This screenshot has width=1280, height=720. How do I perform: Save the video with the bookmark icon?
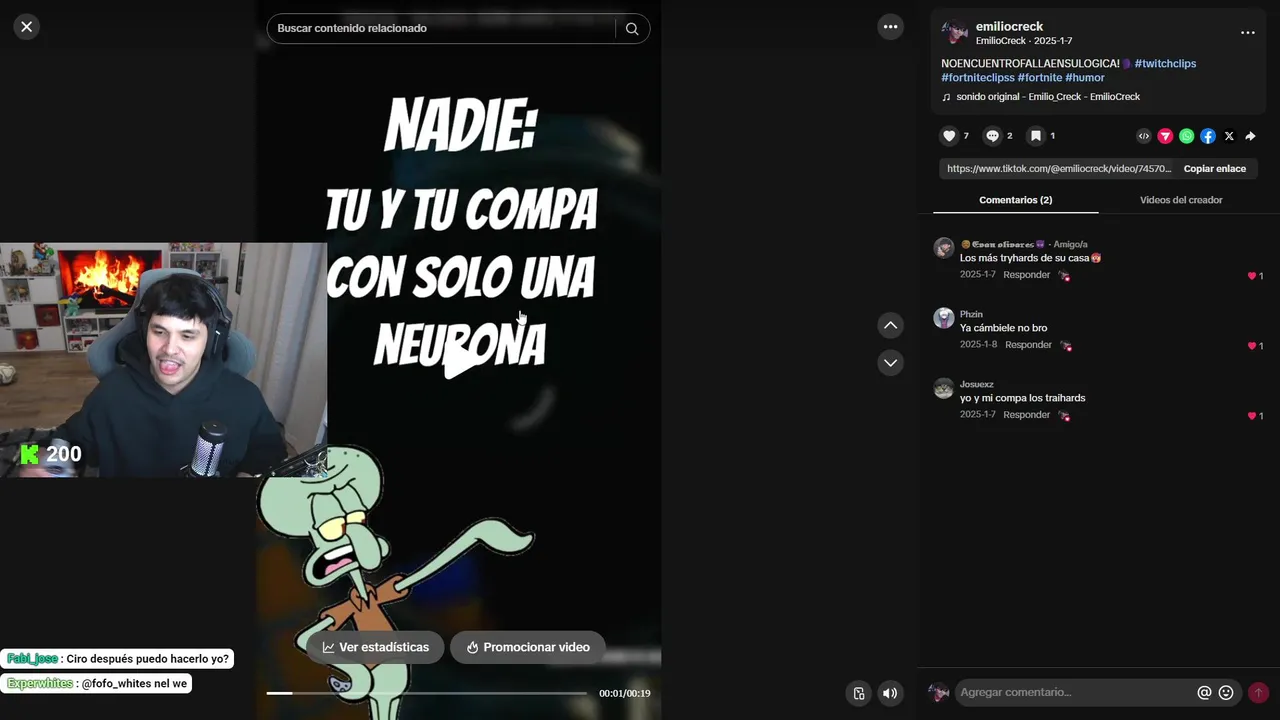click(x=1036, y=136)
